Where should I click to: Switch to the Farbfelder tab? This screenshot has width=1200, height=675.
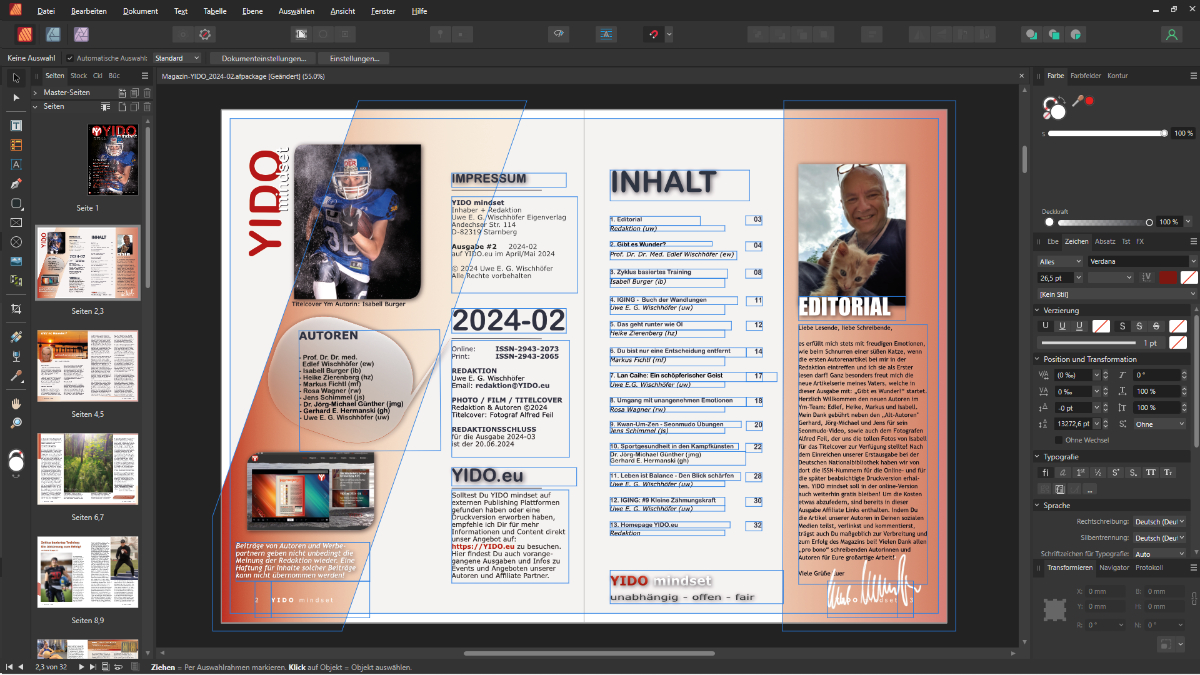click(1086, 75)
